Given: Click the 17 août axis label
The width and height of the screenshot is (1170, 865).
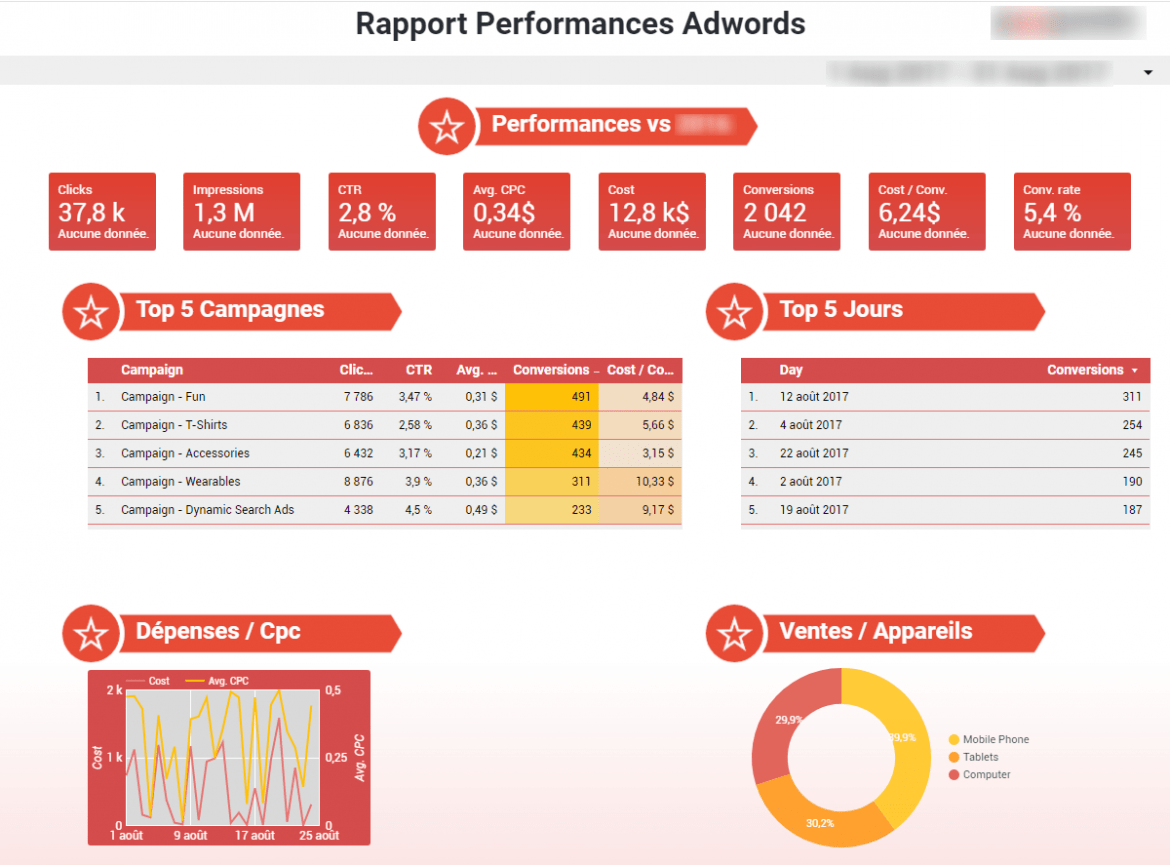Looking at the screenshot, I should click(x=255, y=836).
